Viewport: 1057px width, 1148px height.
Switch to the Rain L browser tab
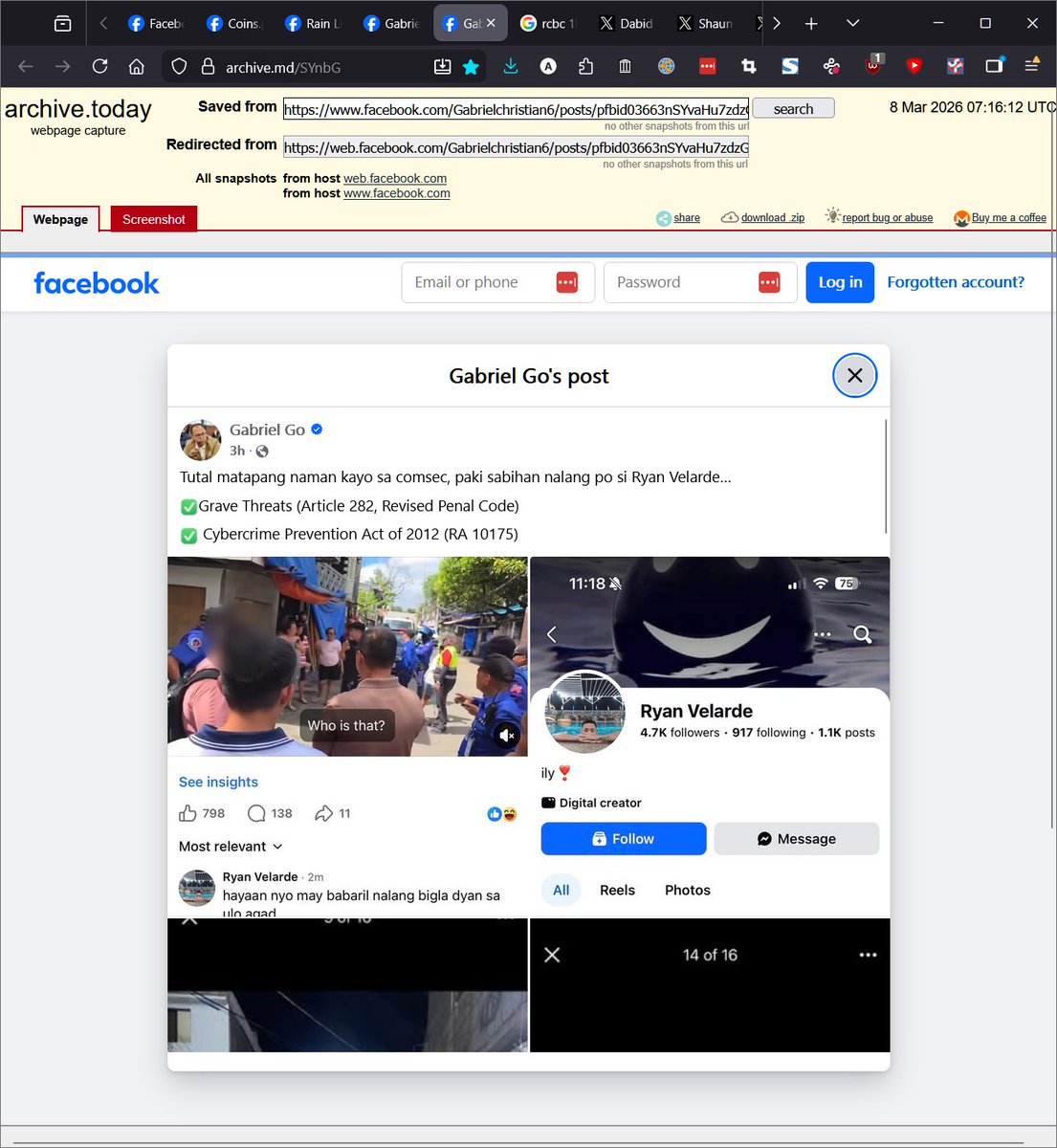(x=312, y=23)
